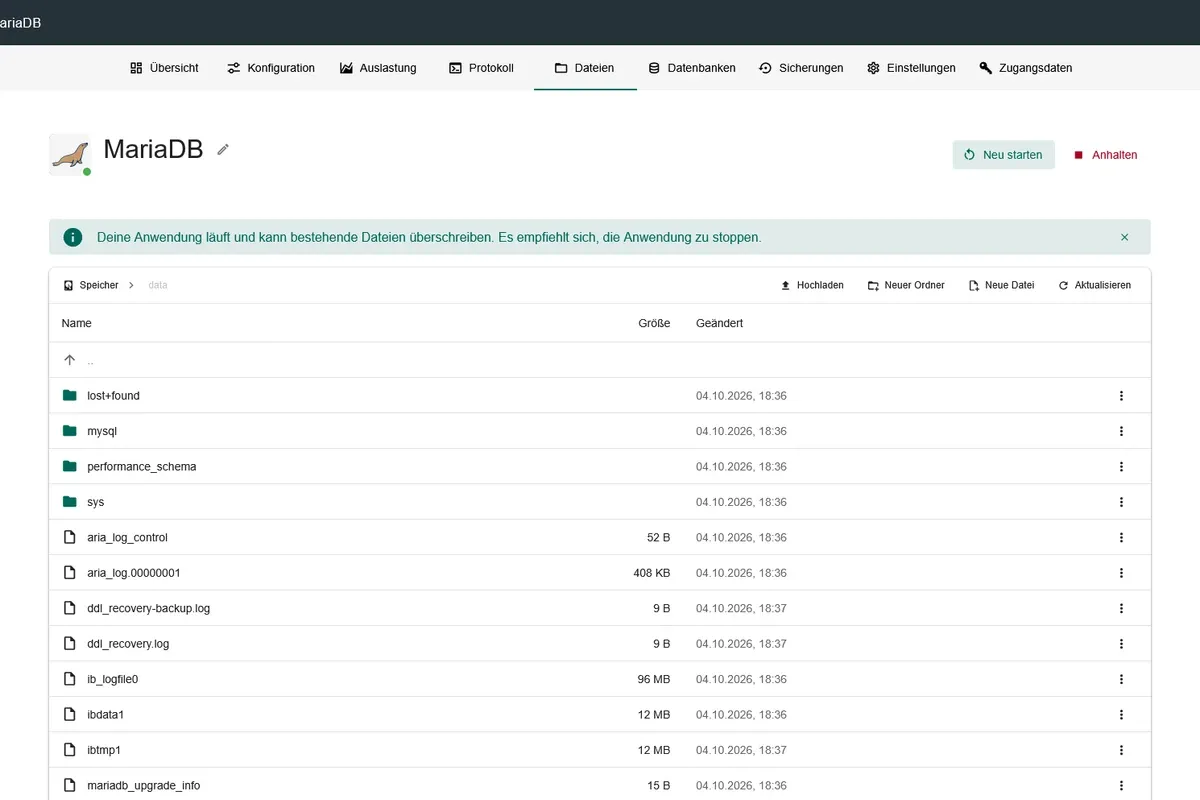Create a file with Neue Datei
Image resolution: width=1200 pixels, height=800 pixels.
click(x=1001, y=285)
